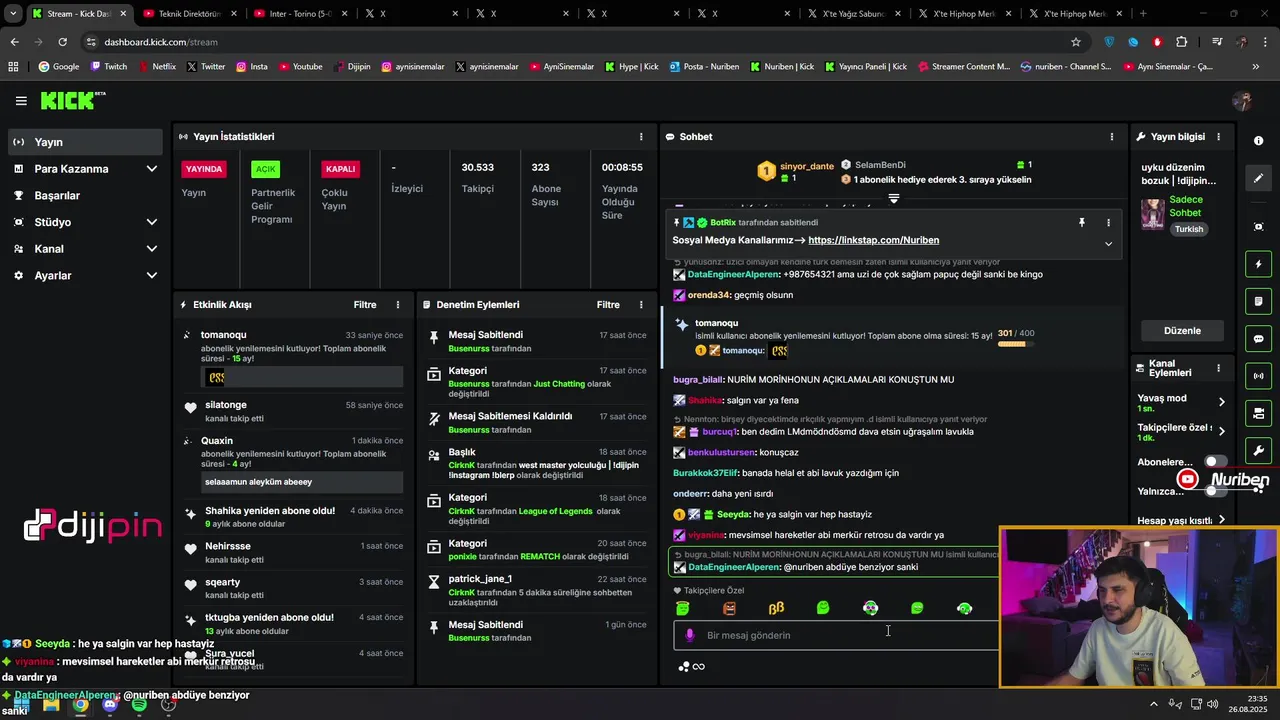This screenshot has height=720, width=1280.
Task: Unpin the BotRix pinned message with the pin icon
Action: [1081, 223]
